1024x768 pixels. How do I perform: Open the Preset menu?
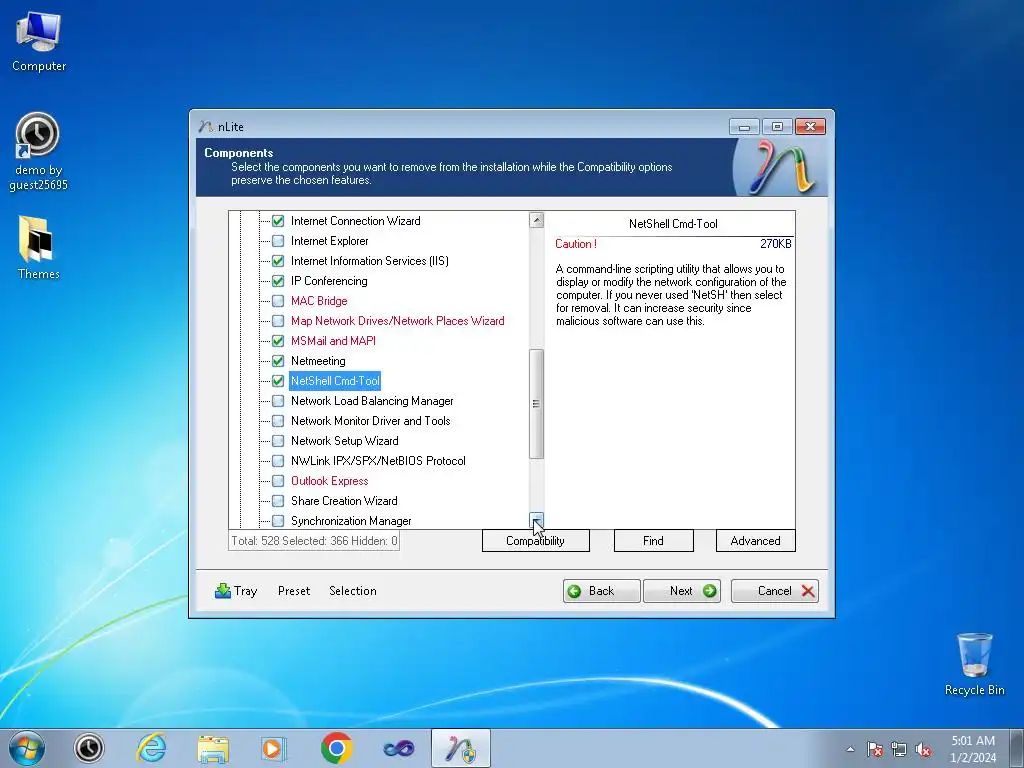294,591
